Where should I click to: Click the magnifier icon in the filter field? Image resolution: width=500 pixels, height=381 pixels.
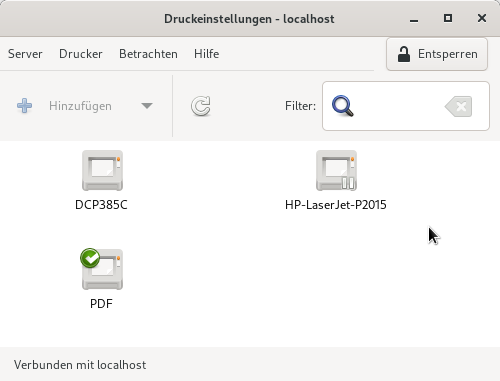(343, 106)
